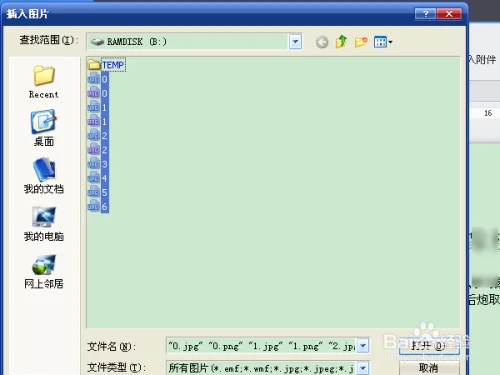
Task: Expand the 查找范围 RAMDISK (B:) drive dropdown
Action: 295,42
